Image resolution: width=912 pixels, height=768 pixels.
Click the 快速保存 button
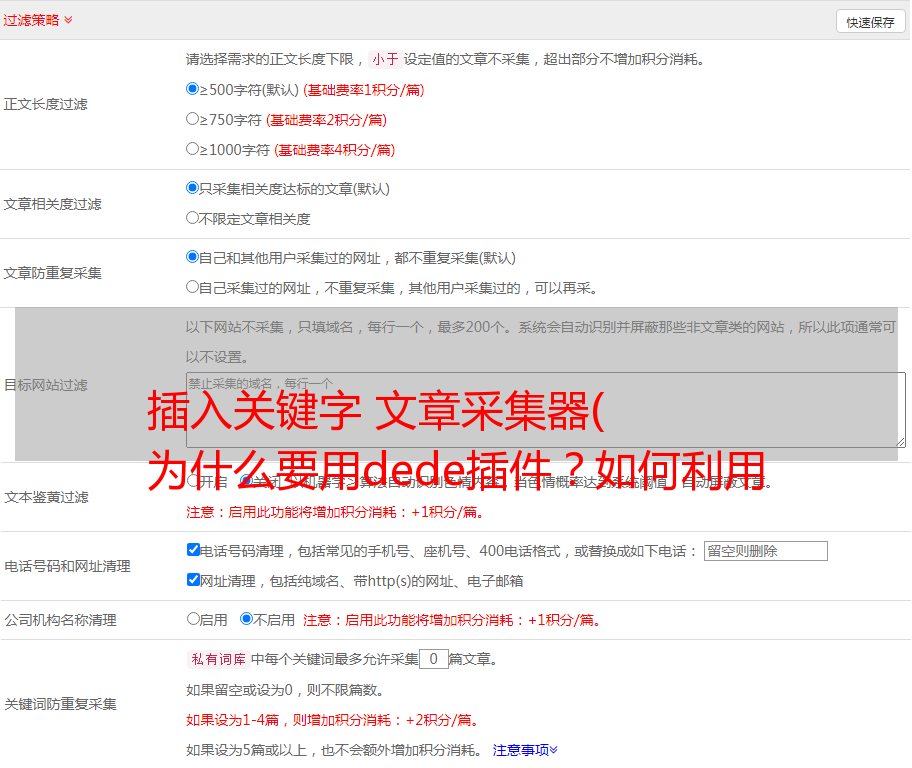[870, 22]
